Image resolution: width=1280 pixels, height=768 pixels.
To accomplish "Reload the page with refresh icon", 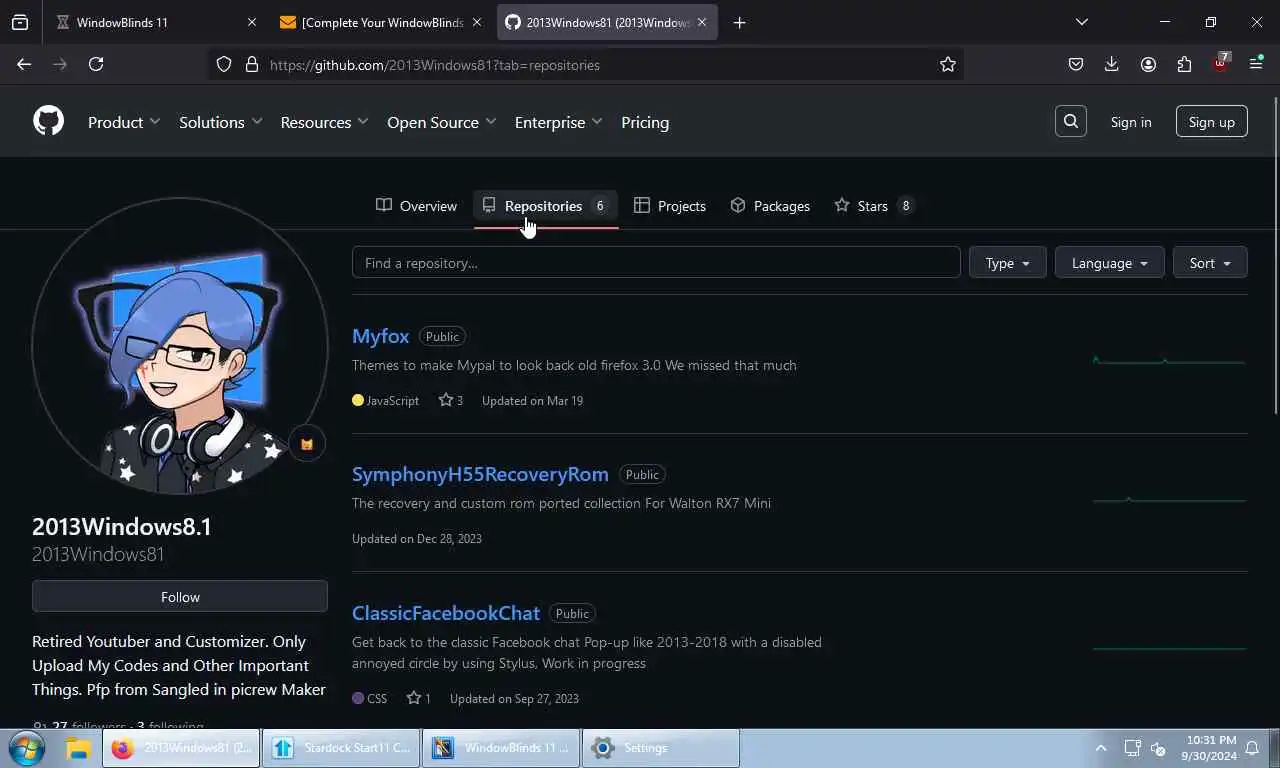I will [x=96, y=64].
